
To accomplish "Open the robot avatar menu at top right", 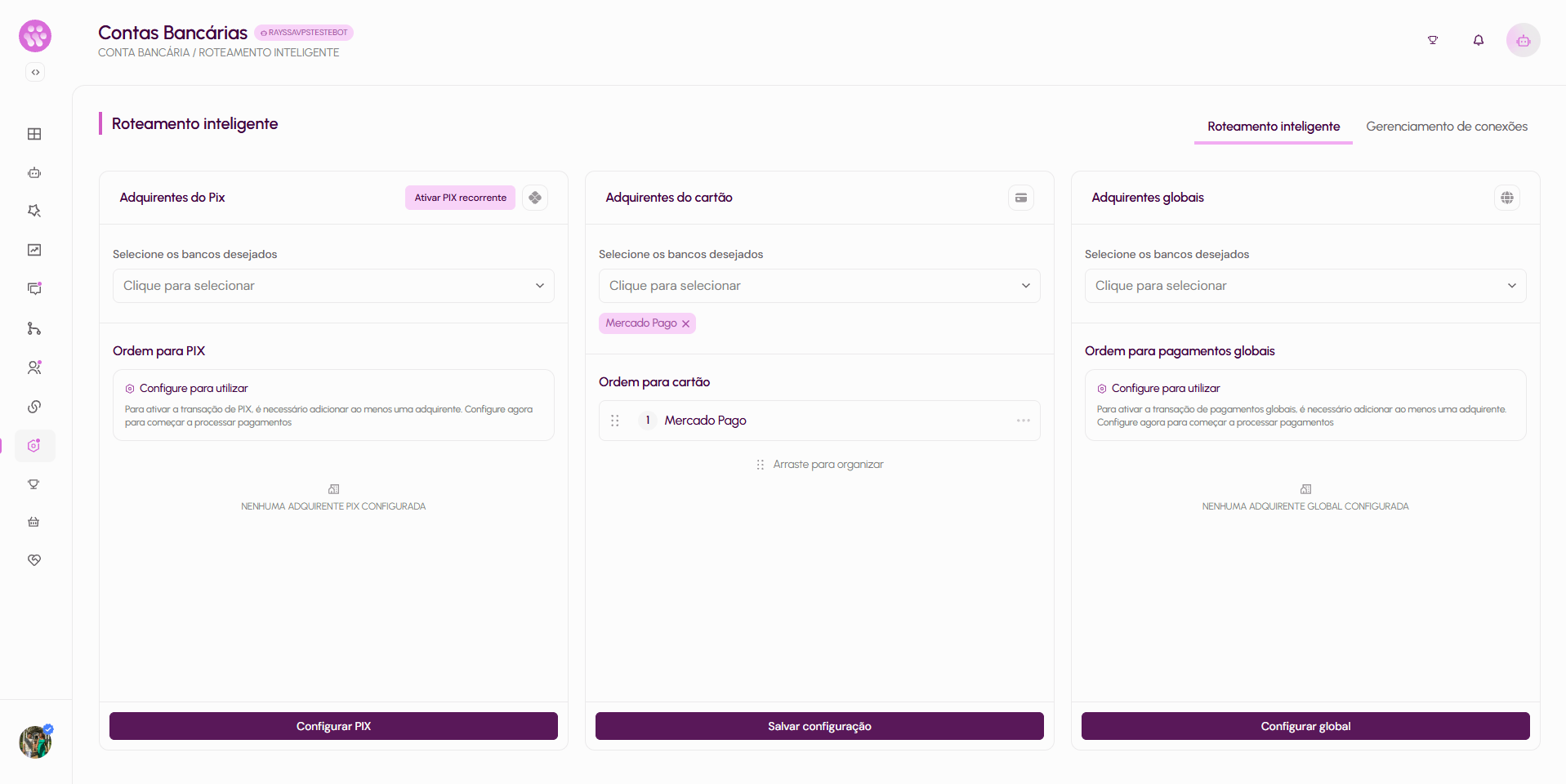I will [1523, 40].
